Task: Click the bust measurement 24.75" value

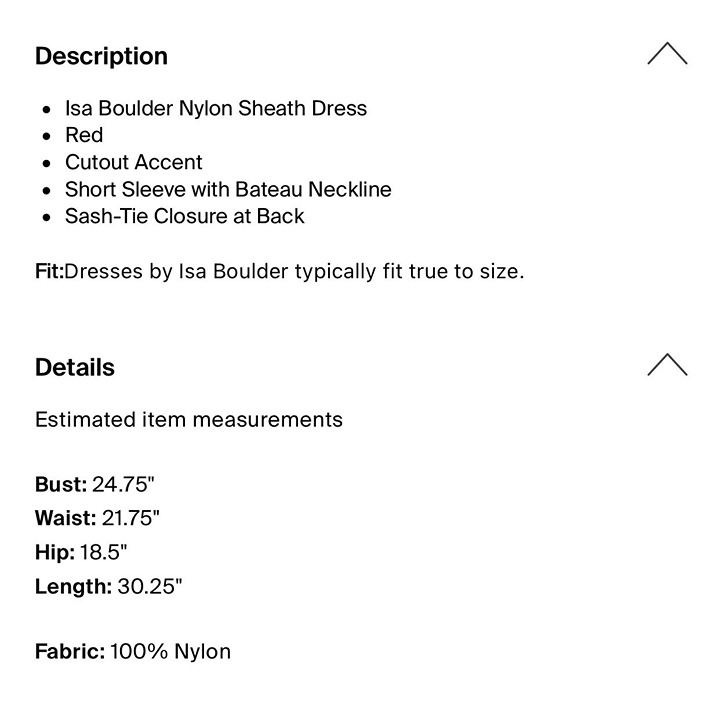Action: tap(124, 484)
